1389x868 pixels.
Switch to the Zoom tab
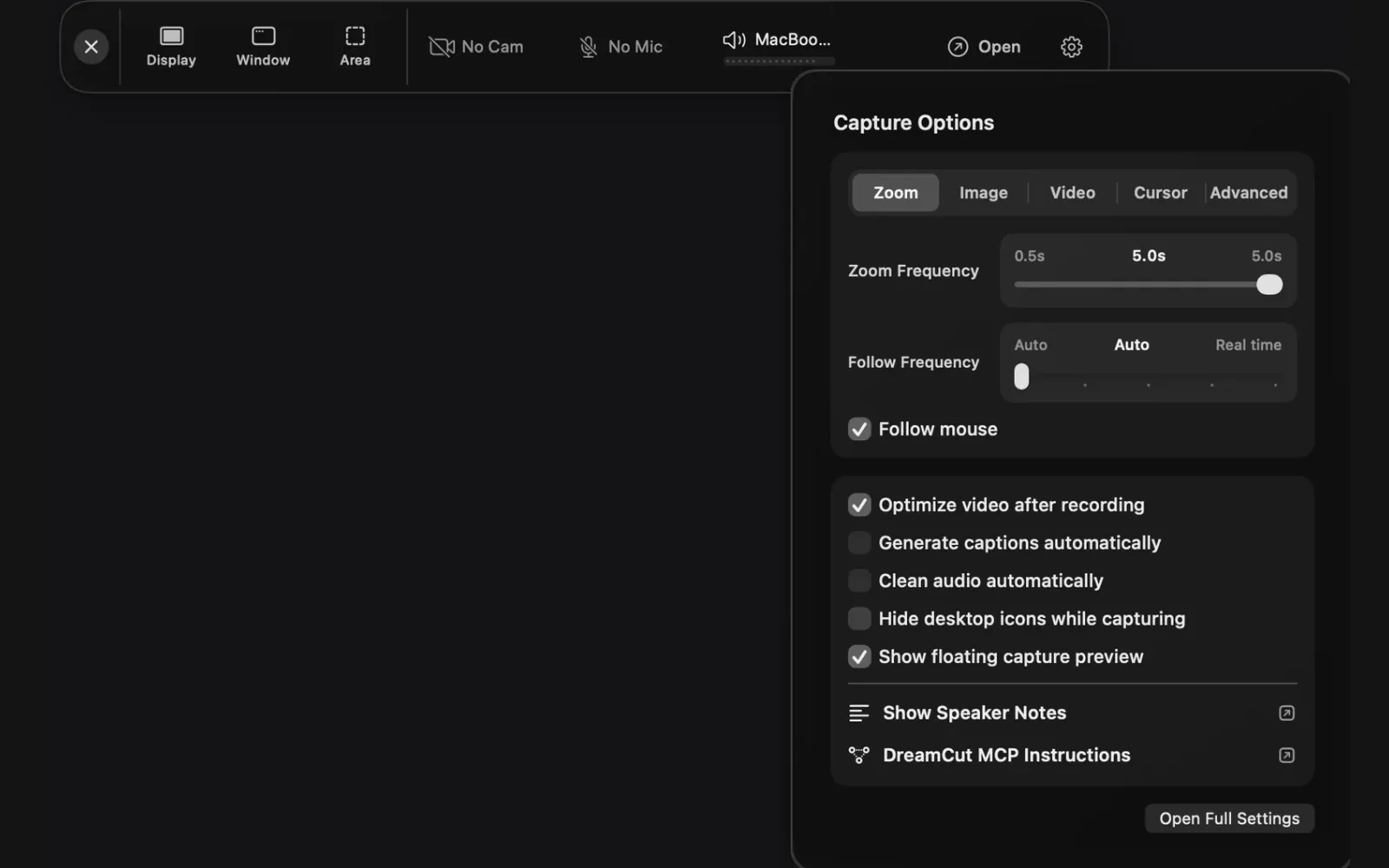pyautogui.click(x=895, y=193)
